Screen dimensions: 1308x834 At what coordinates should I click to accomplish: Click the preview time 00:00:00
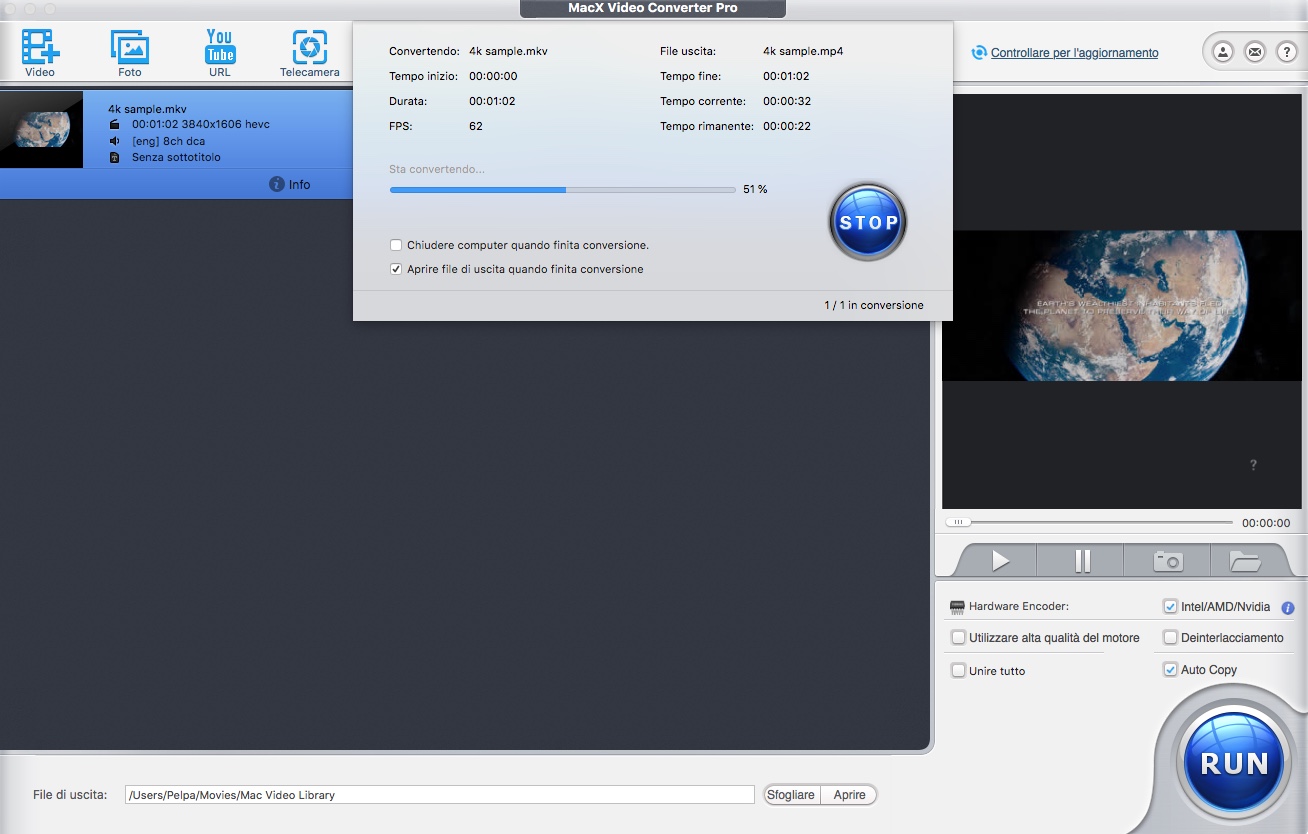(x=1266, y=523)
